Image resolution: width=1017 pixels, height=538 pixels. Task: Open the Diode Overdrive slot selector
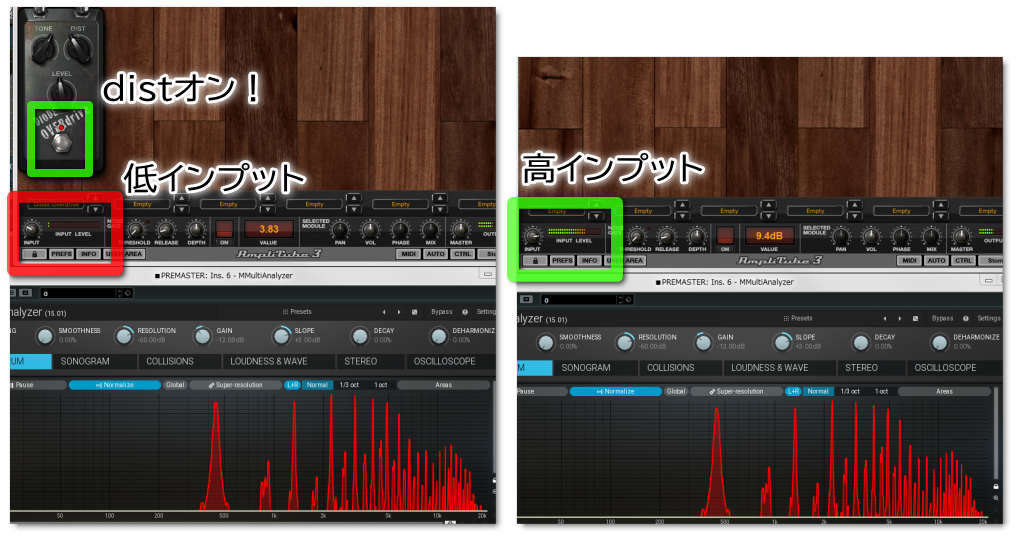tap(56, 204)
